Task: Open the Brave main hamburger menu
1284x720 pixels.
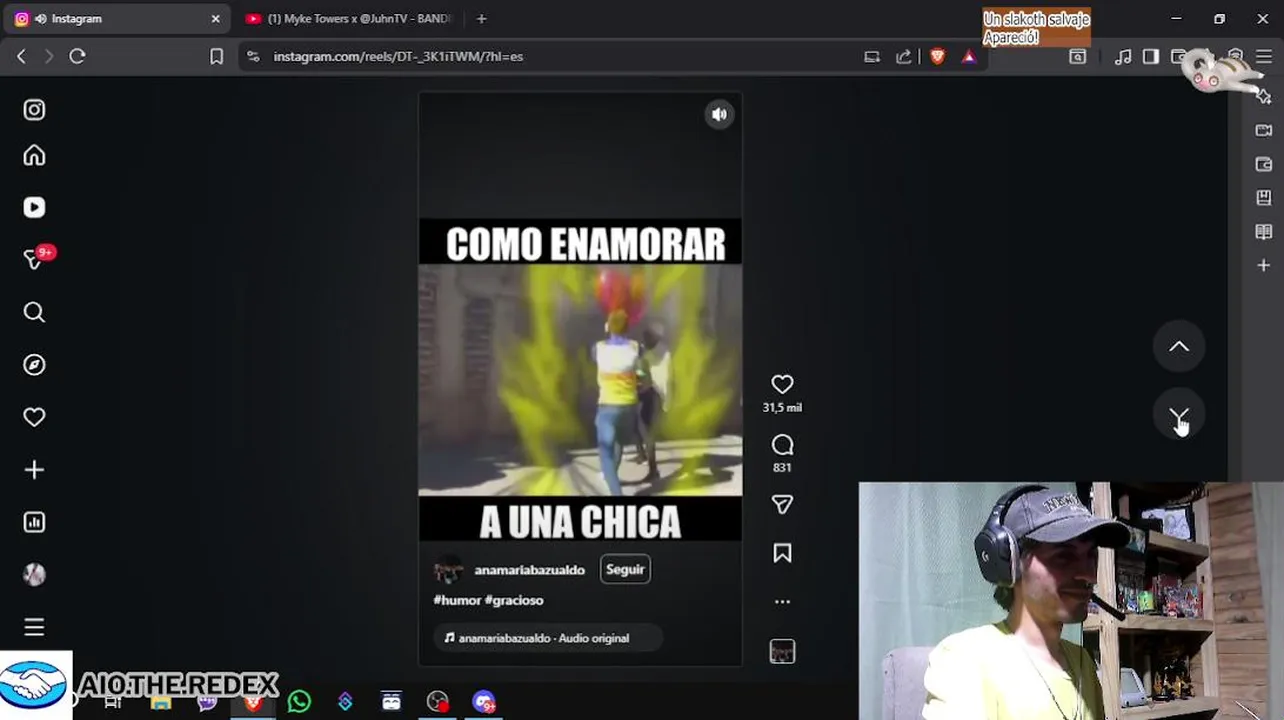Action: [1264, 57]
